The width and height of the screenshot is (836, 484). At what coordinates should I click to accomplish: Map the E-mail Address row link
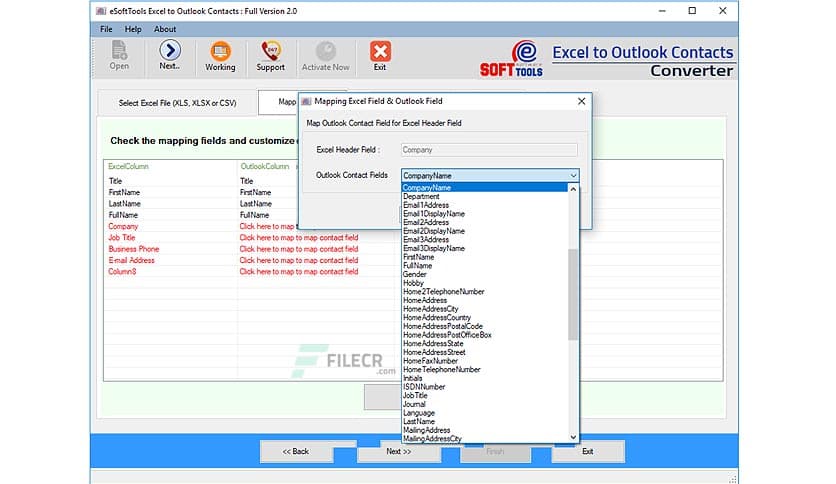coord(299,260)
